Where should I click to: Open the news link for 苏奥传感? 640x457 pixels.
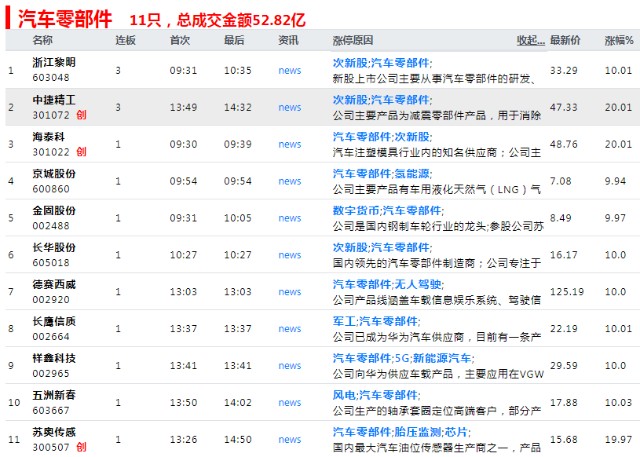point(290,440)
